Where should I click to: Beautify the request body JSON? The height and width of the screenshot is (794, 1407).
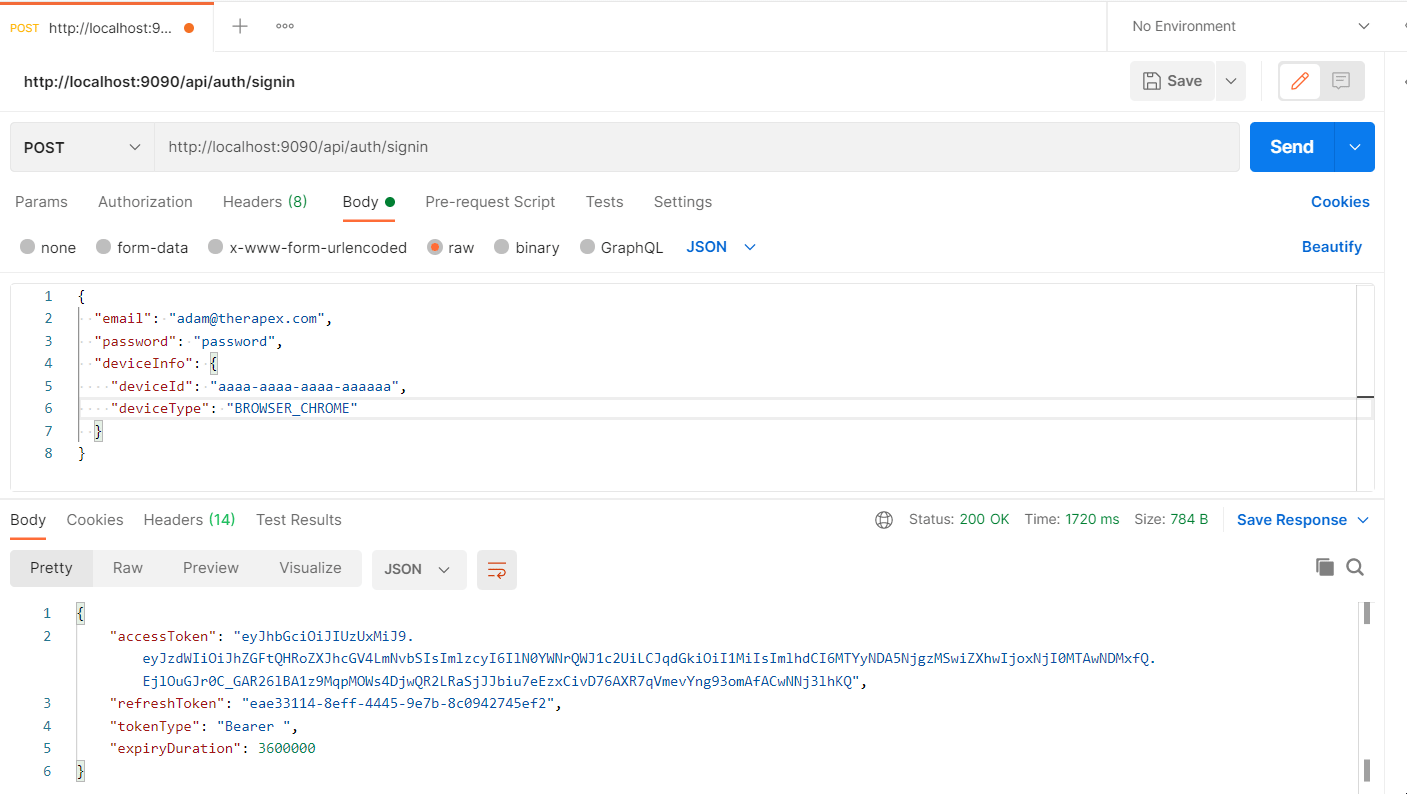(1332, 246)
